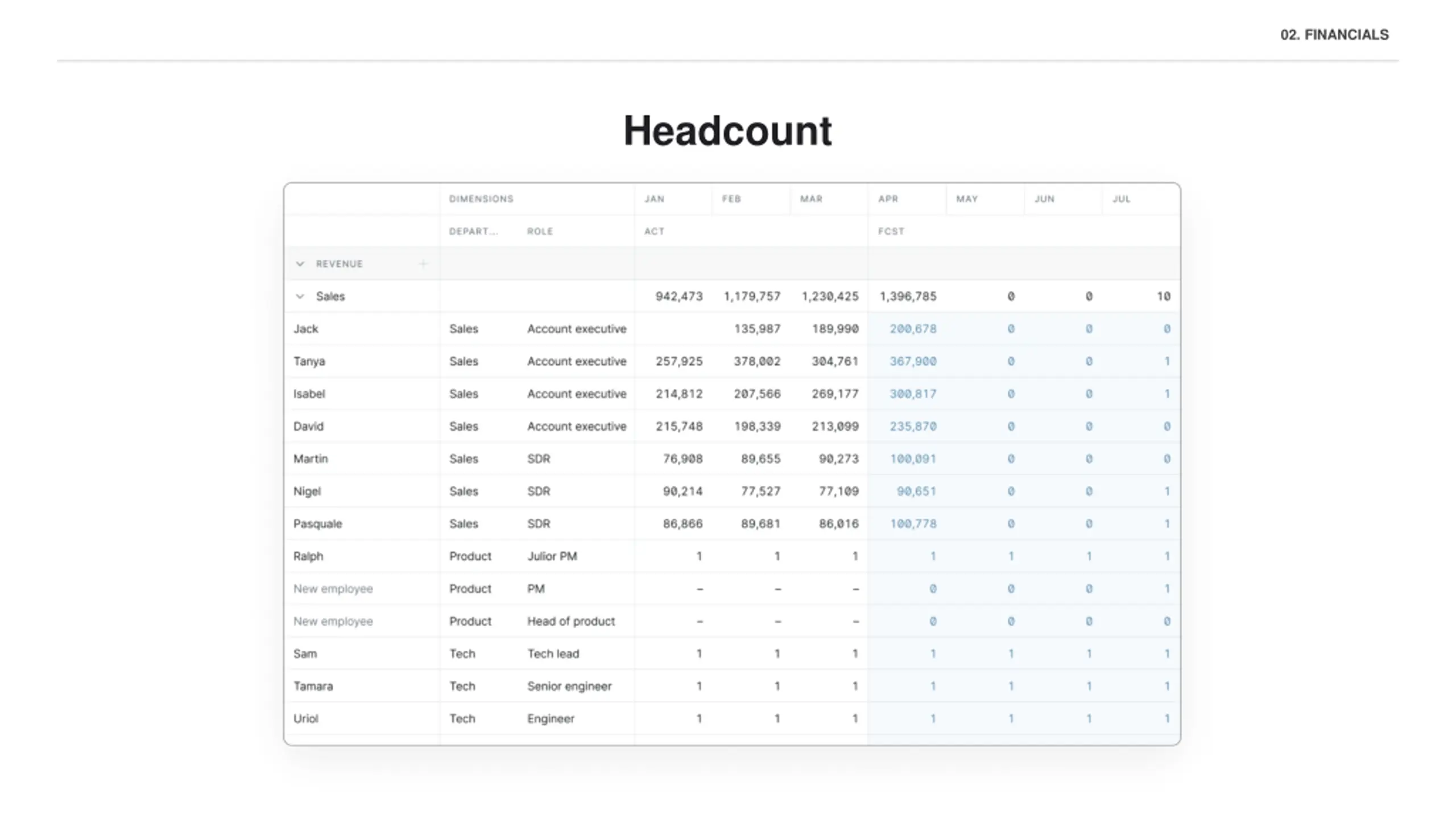This screenshot has height=819, width=1456.
Task: Click Pasquale's March actual 86,016
Action: [838, 524]
